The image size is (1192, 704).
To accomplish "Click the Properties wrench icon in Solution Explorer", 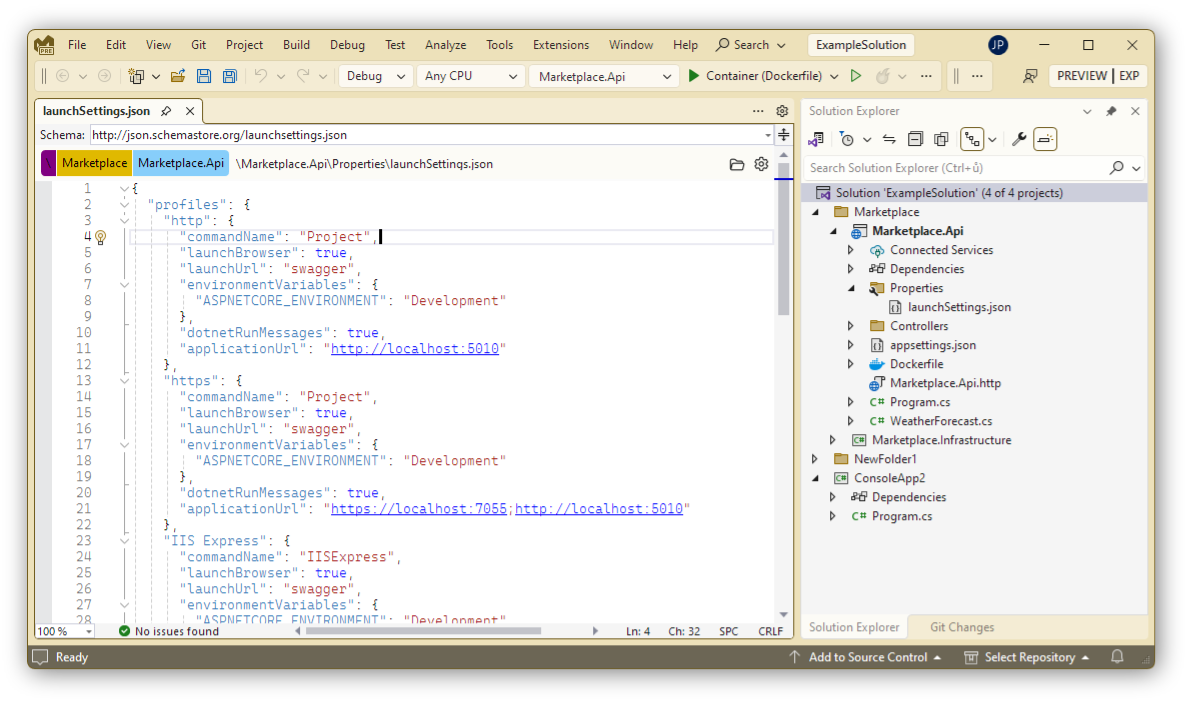I will coord(1018,139).
